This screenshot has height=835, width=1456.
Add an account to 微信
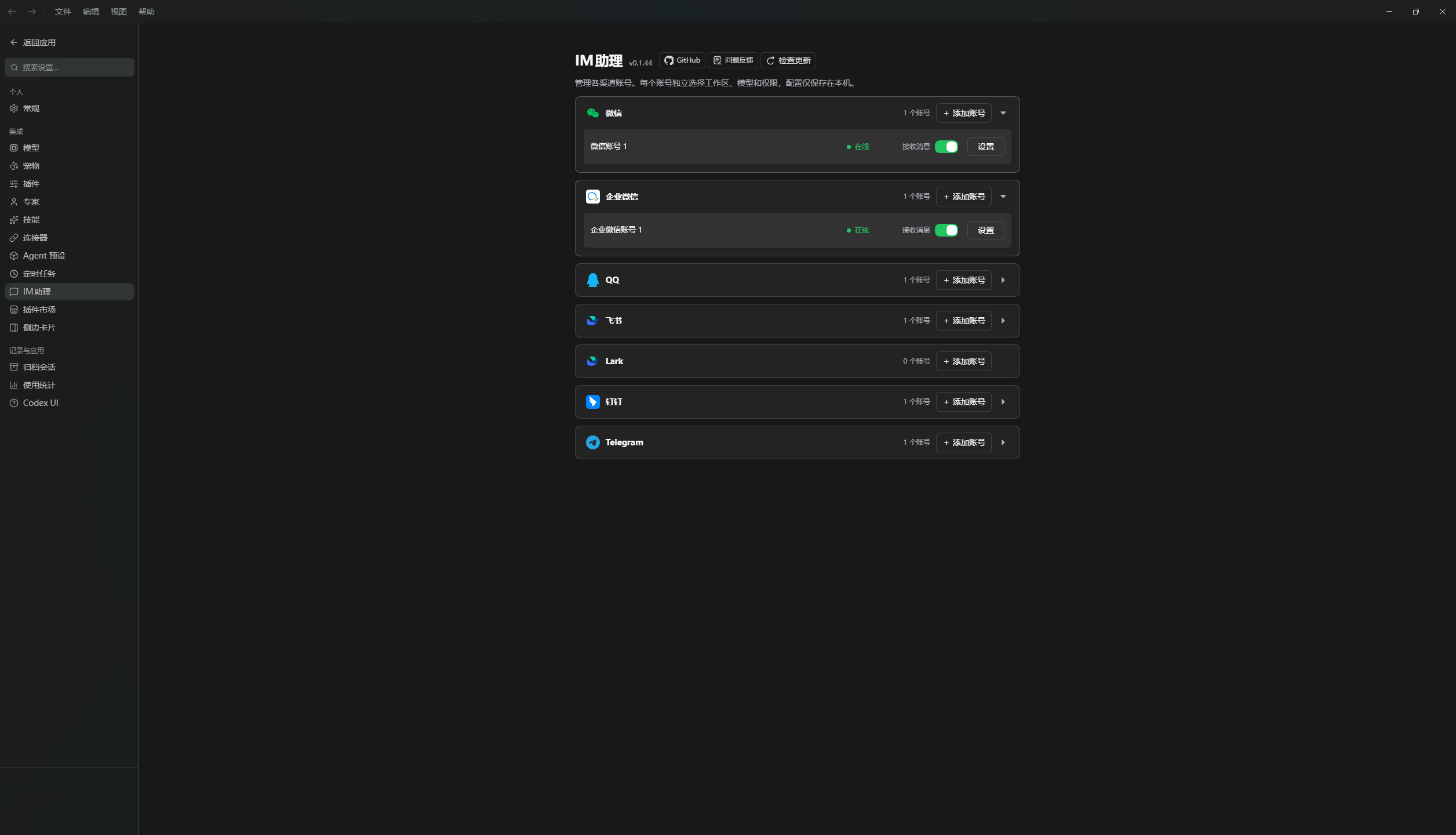click(964, 113)
